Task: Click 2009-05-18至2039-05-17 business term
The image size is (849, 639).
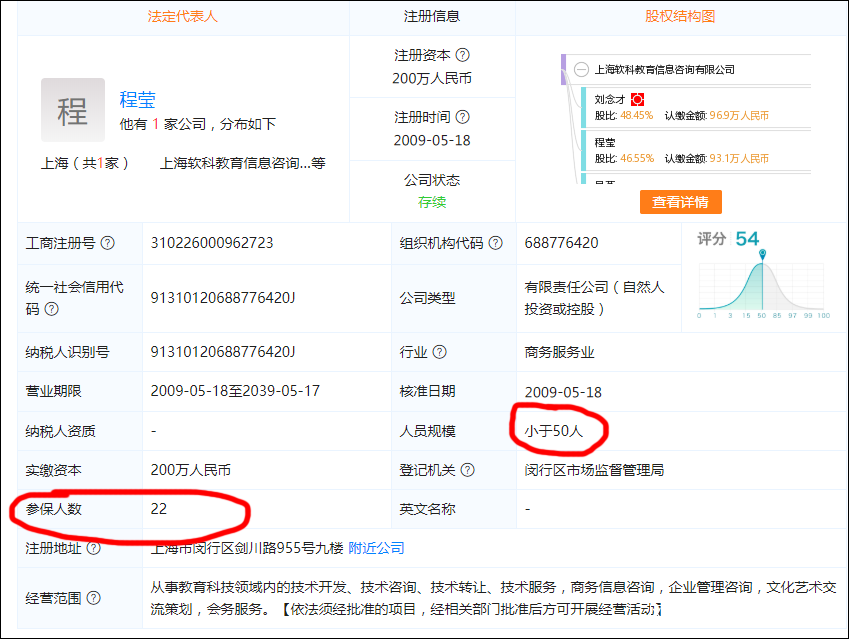Action: tap(235, 391)
